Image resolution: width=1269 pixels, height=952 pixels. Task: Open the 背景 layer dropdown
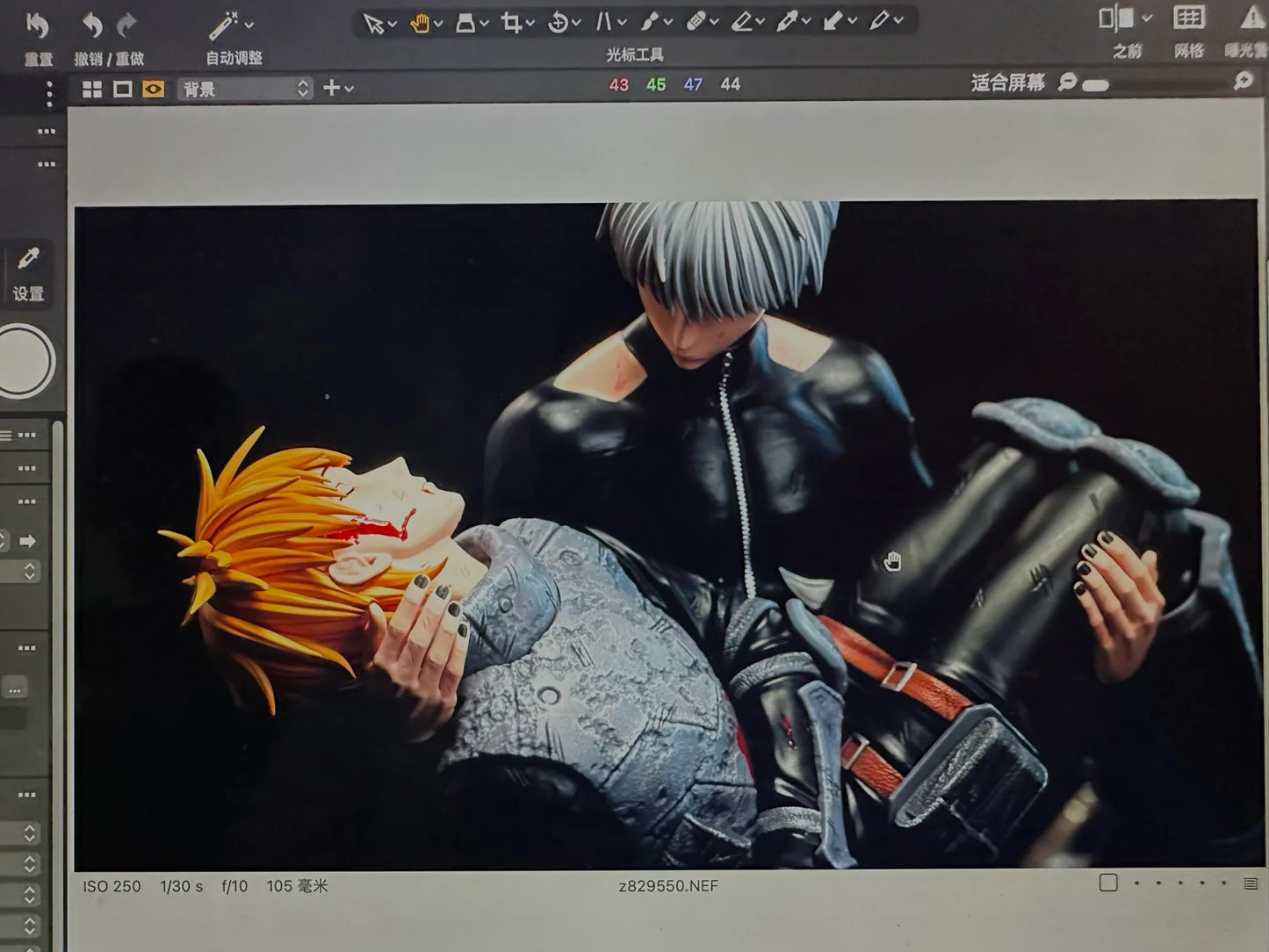pyautogui.click(x=242, y=89)
